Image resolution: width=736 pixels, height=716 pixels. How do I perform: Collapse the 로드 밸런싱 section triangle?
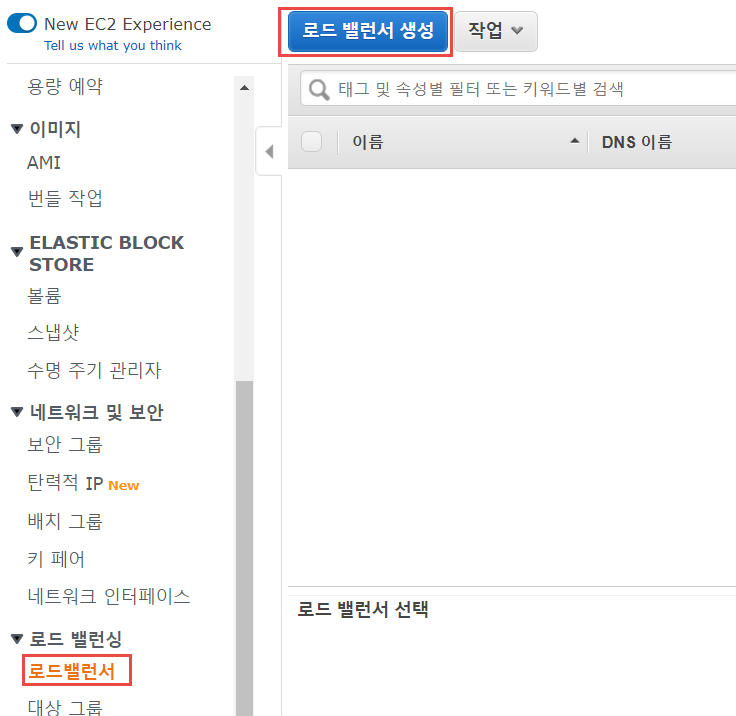point(17,639)
